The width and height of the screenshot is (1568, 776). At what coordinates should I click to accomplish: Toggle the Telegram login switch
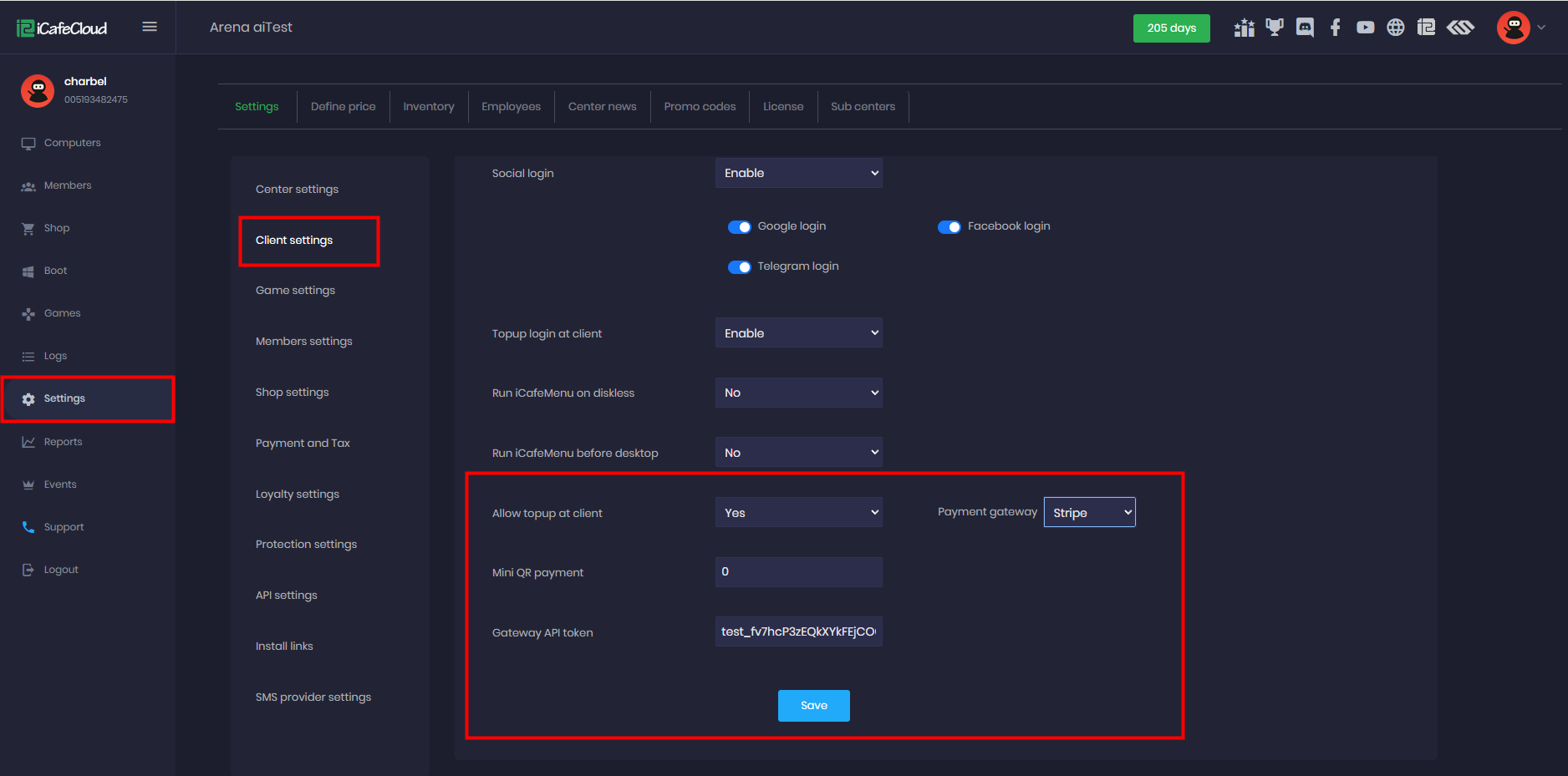[739, 267]
